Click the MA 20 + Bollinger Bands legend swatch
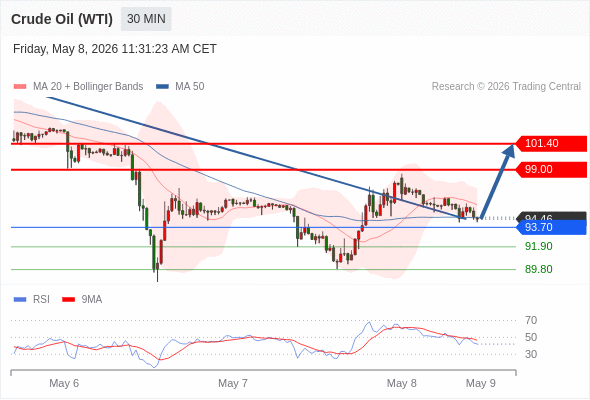The height and width of the screenshot is (400, 590). coord(20,87)
